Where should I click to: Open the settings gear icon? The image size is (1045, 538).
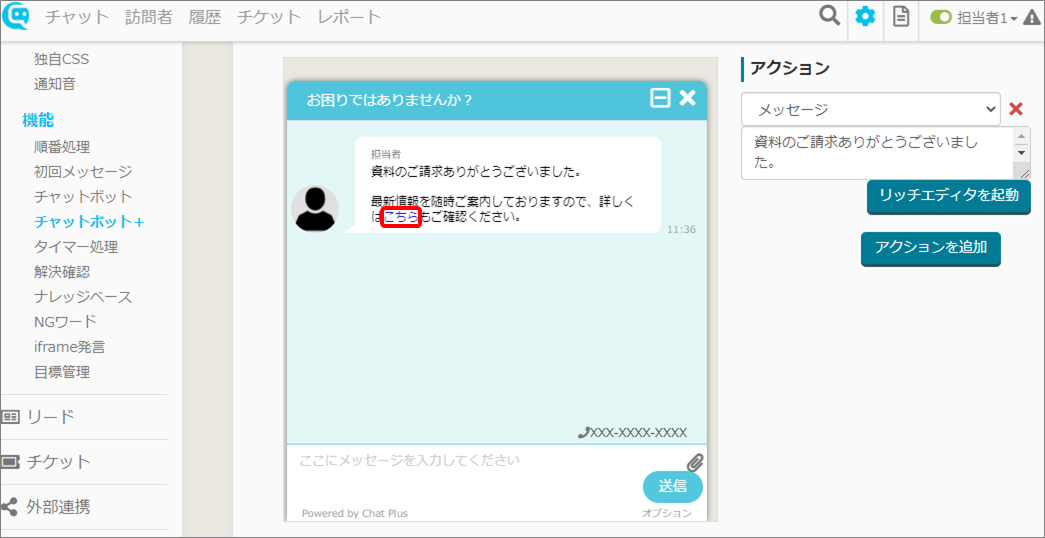point(865,17)
